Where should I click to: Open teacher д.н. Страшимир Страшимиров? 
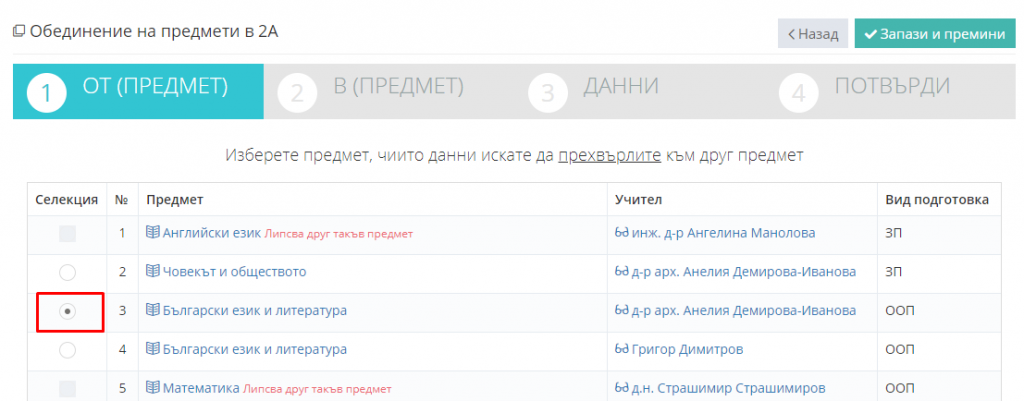point(729,389)
